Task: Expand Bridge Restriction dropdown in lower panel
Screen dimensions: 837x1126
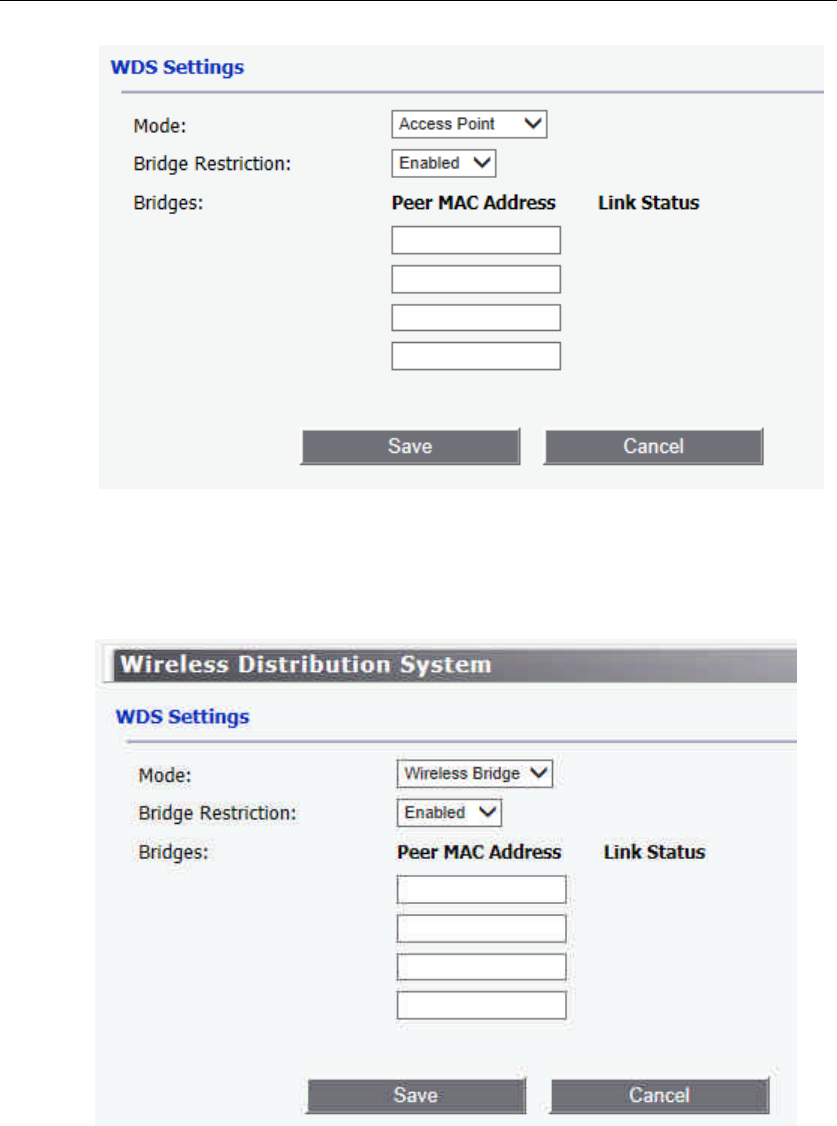Action: pyautogui.click(x=449, y=813)
